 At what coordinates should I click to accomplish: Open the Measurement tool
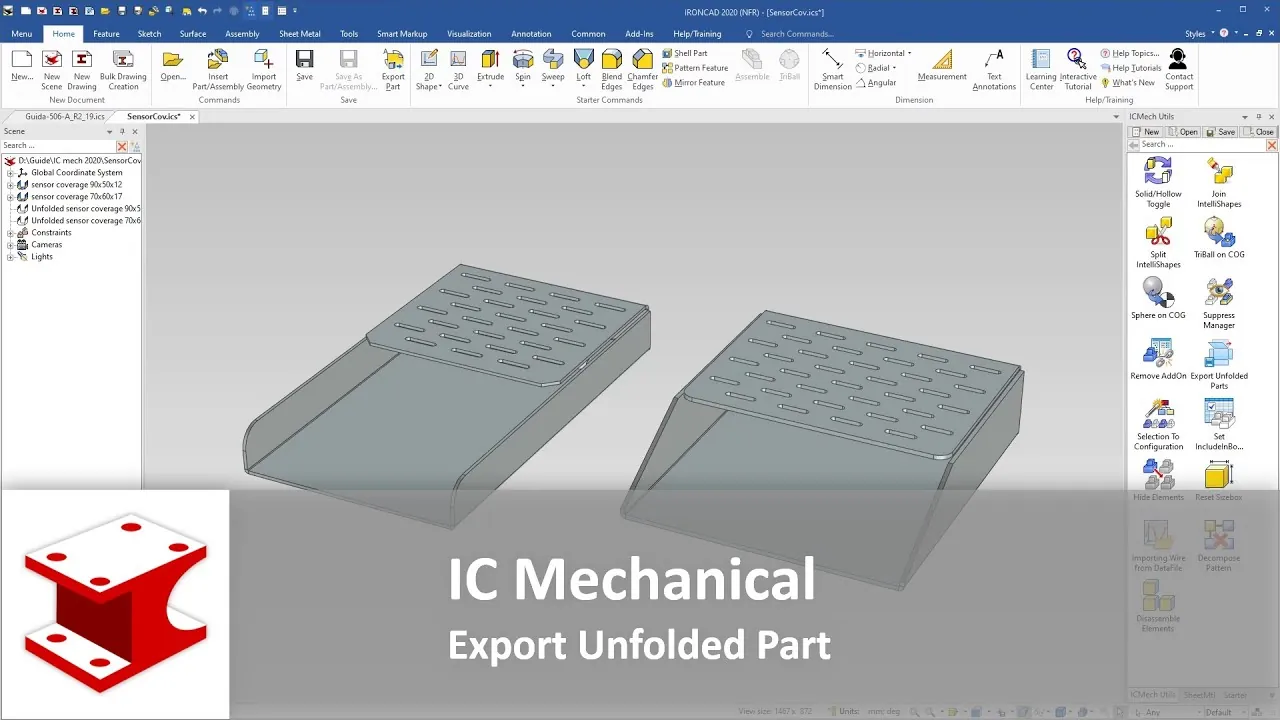[942, 65]
